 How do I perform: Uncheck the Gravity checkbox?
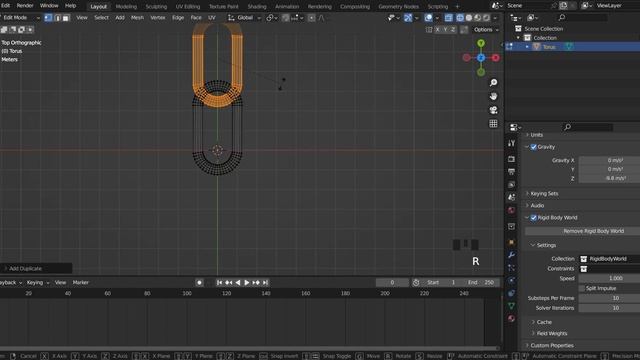point(533,147)
